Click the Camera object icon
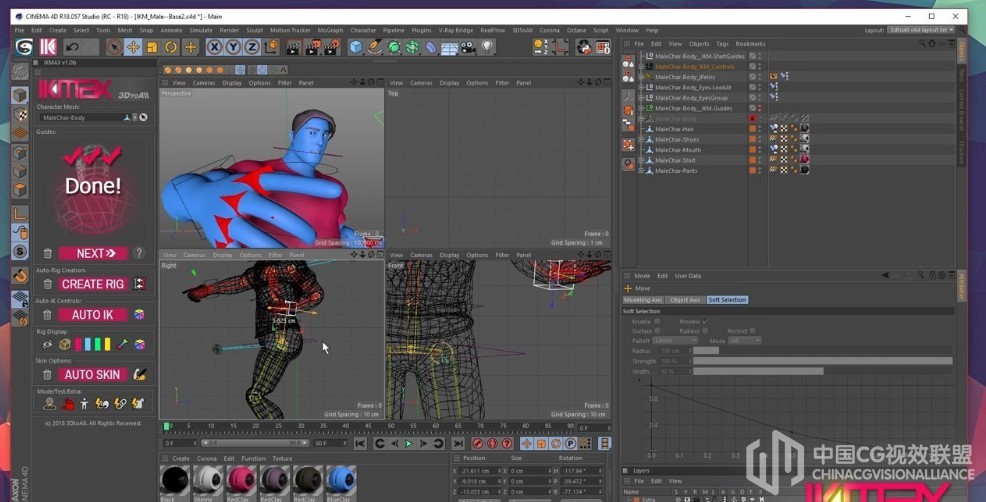This screenshot has height=502, width=986. click(x=468, y=47)
